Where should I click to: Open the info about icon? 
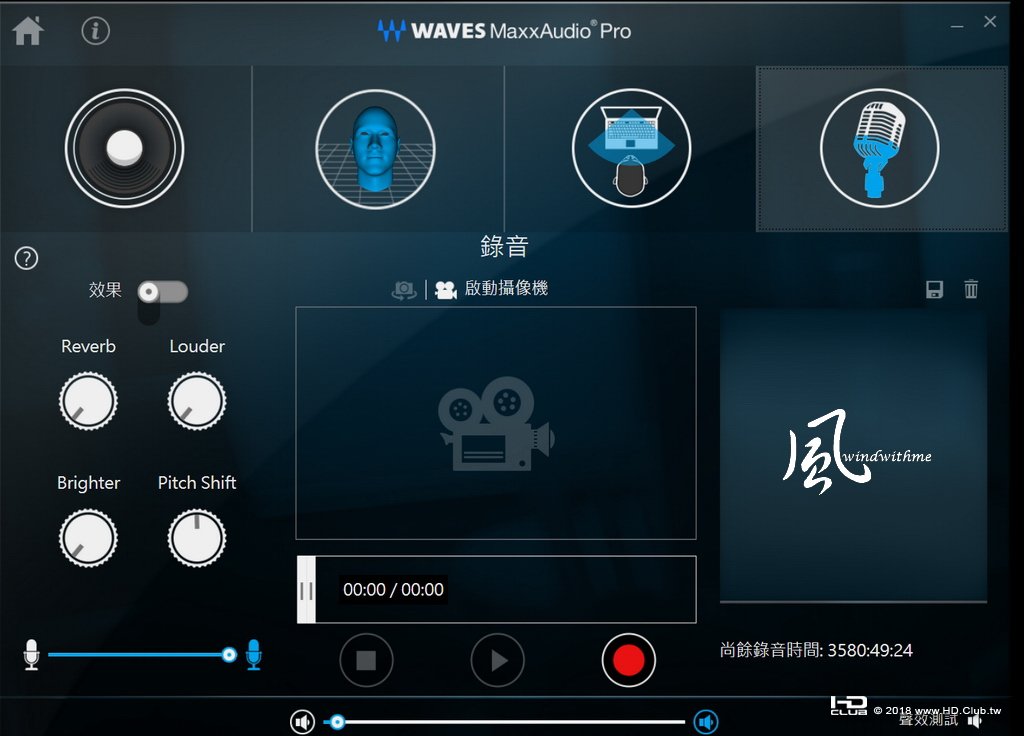coord(95,31)
